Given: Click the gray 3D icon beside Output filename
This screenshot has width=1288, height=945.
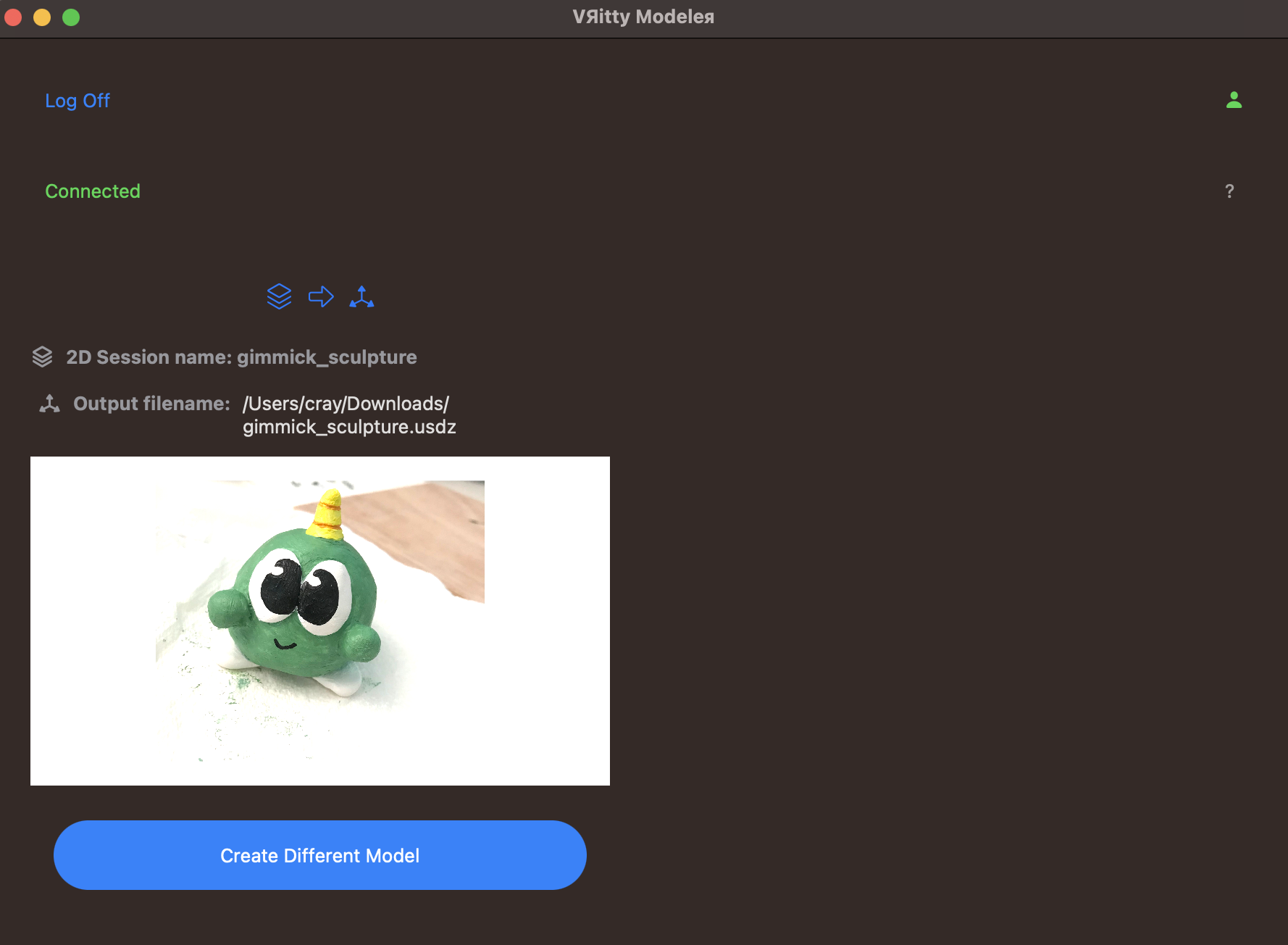Looking at the screenshot, I should pos(49,404).
